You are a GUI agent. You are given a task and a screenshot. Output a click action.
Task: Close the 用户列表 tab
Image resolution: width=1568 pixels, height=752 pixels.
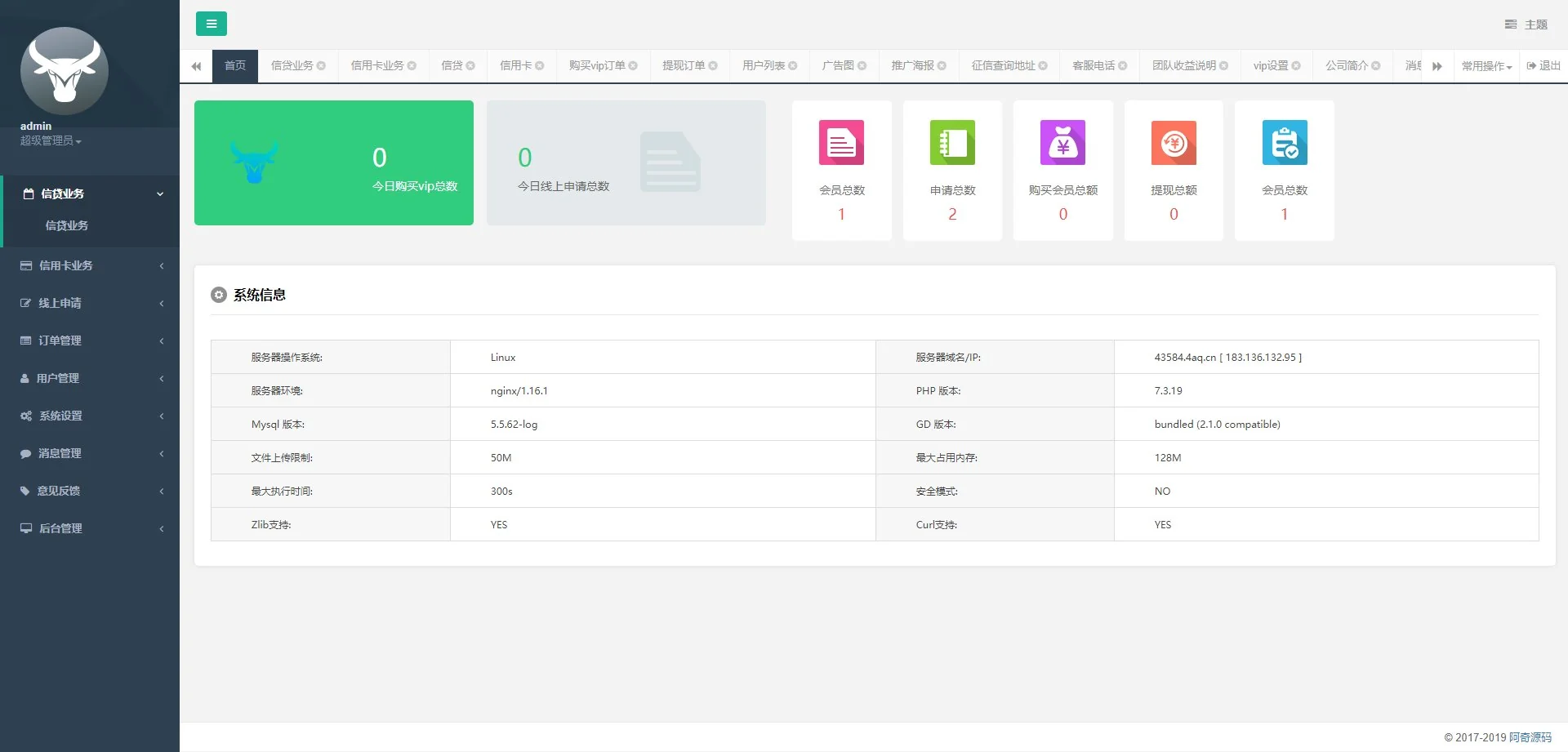pos(793,66)
